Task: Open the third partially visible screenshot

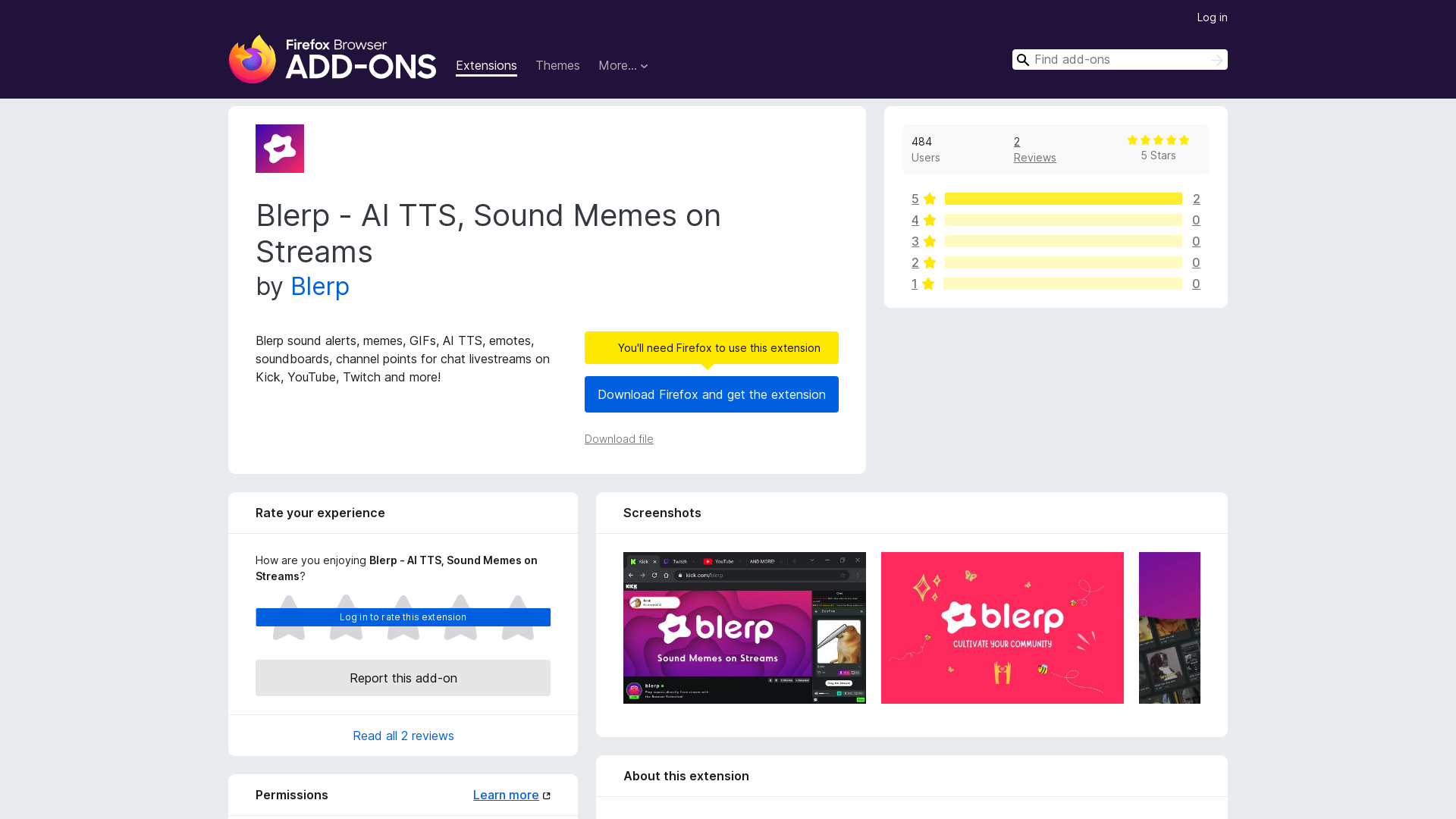Action: point(1169,628)
